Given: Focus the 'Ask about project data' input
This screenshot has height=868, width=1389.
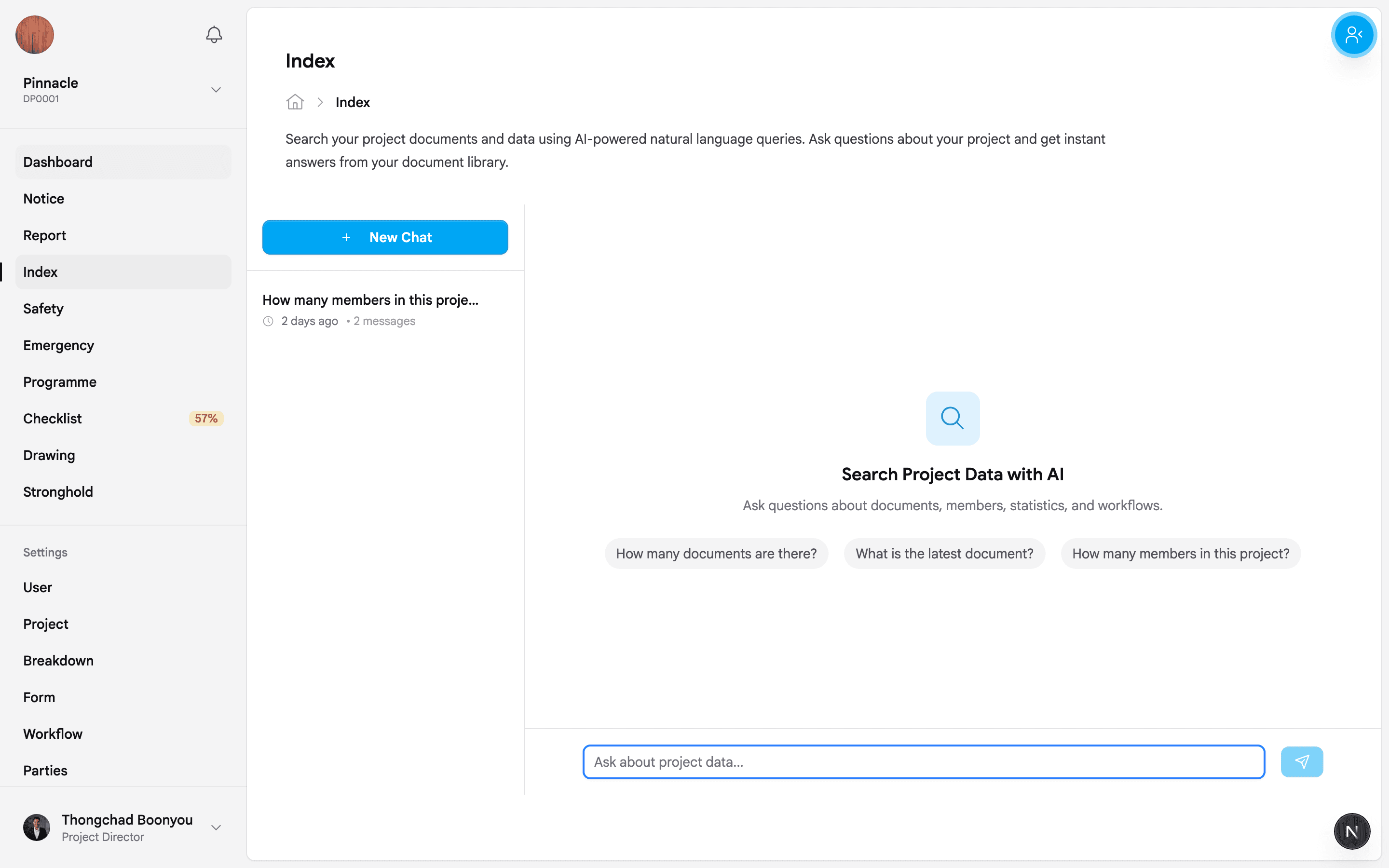Looking at the screenshot, I should [923, 762].
